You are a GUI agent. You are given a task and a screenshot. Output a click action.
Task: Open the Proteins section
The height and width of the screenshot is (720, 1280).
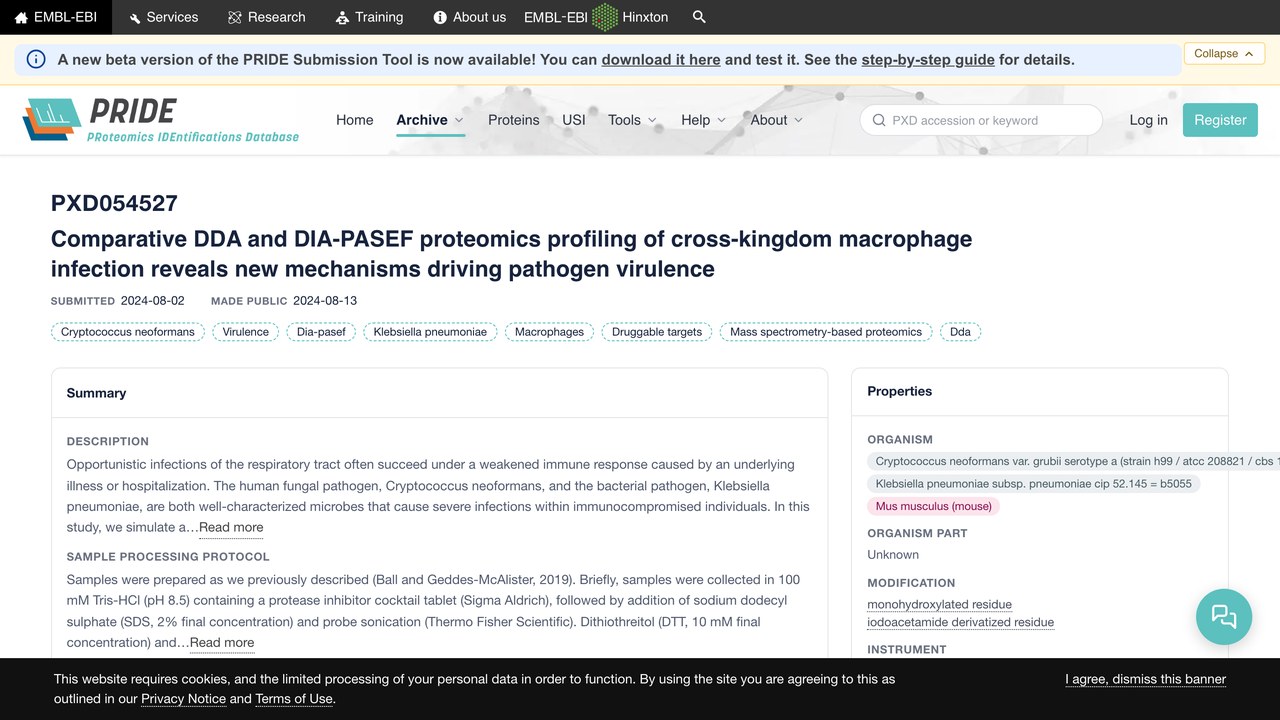tap(514, 120)
